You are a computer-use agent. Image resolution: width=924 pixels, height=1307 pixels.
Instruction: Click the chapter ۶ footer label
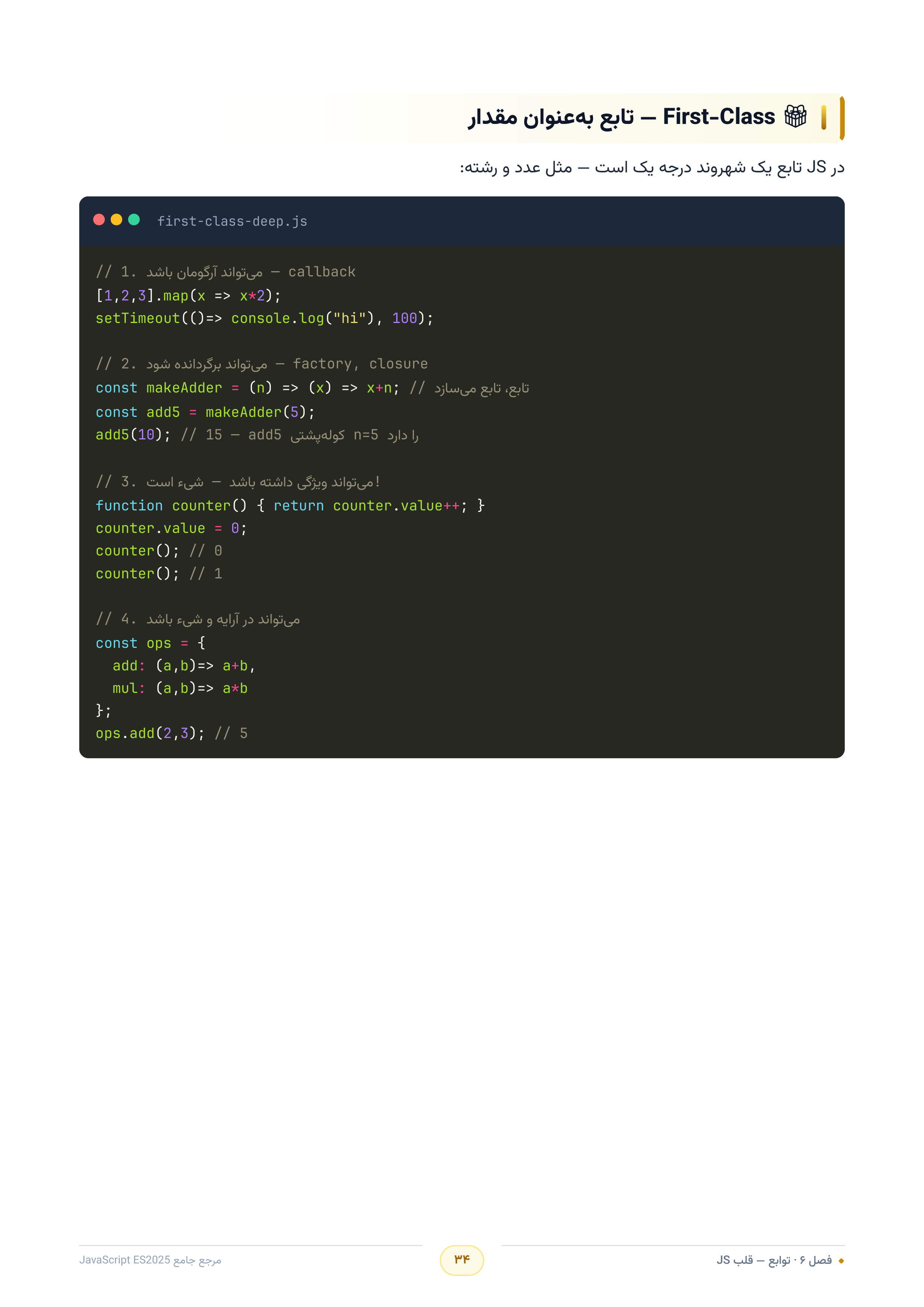[774, 1260]
